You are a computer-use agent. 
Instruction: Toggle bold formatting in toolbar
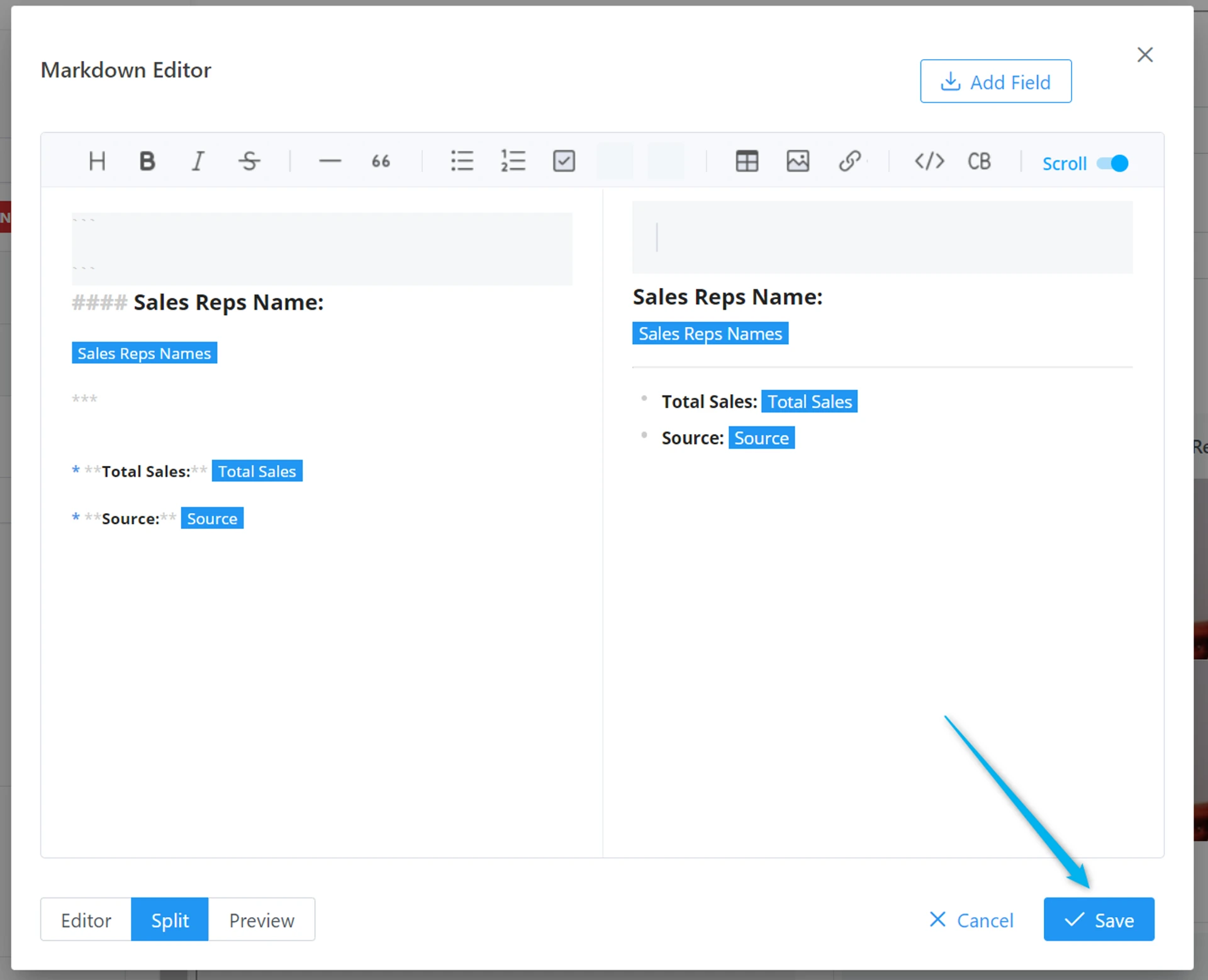pos(147,162)
